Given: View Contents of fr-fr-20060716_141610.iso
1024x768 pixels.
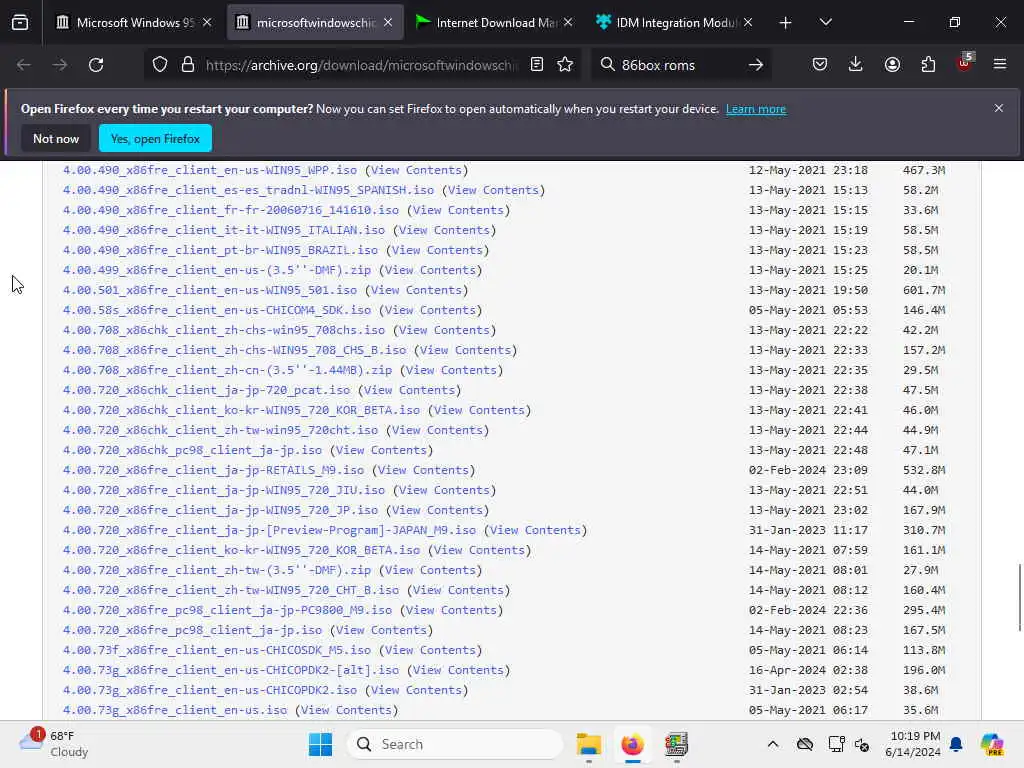Looking at the screenshot, I should 458,210.
